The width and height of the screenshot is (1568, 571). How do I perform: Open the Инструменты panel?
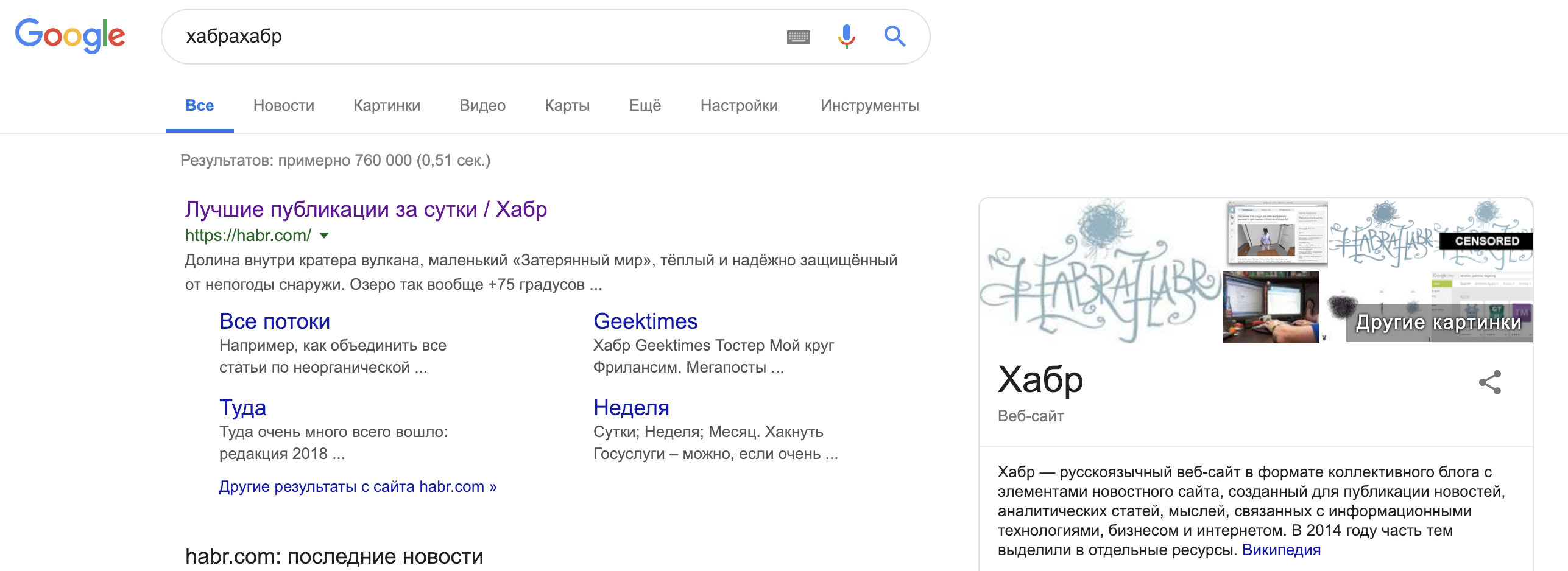(869, 105)
